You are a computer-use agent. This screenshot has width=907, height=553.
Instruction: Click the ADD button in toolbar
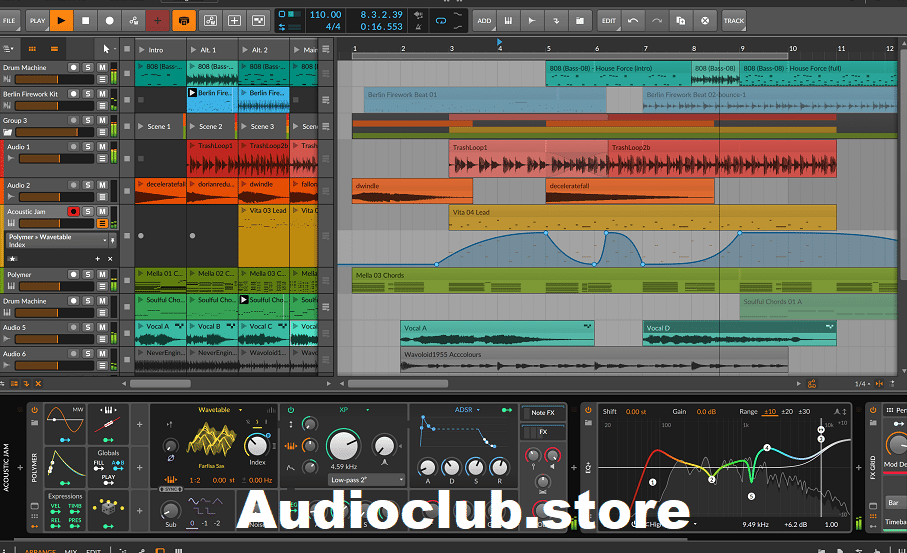(484, 20)
